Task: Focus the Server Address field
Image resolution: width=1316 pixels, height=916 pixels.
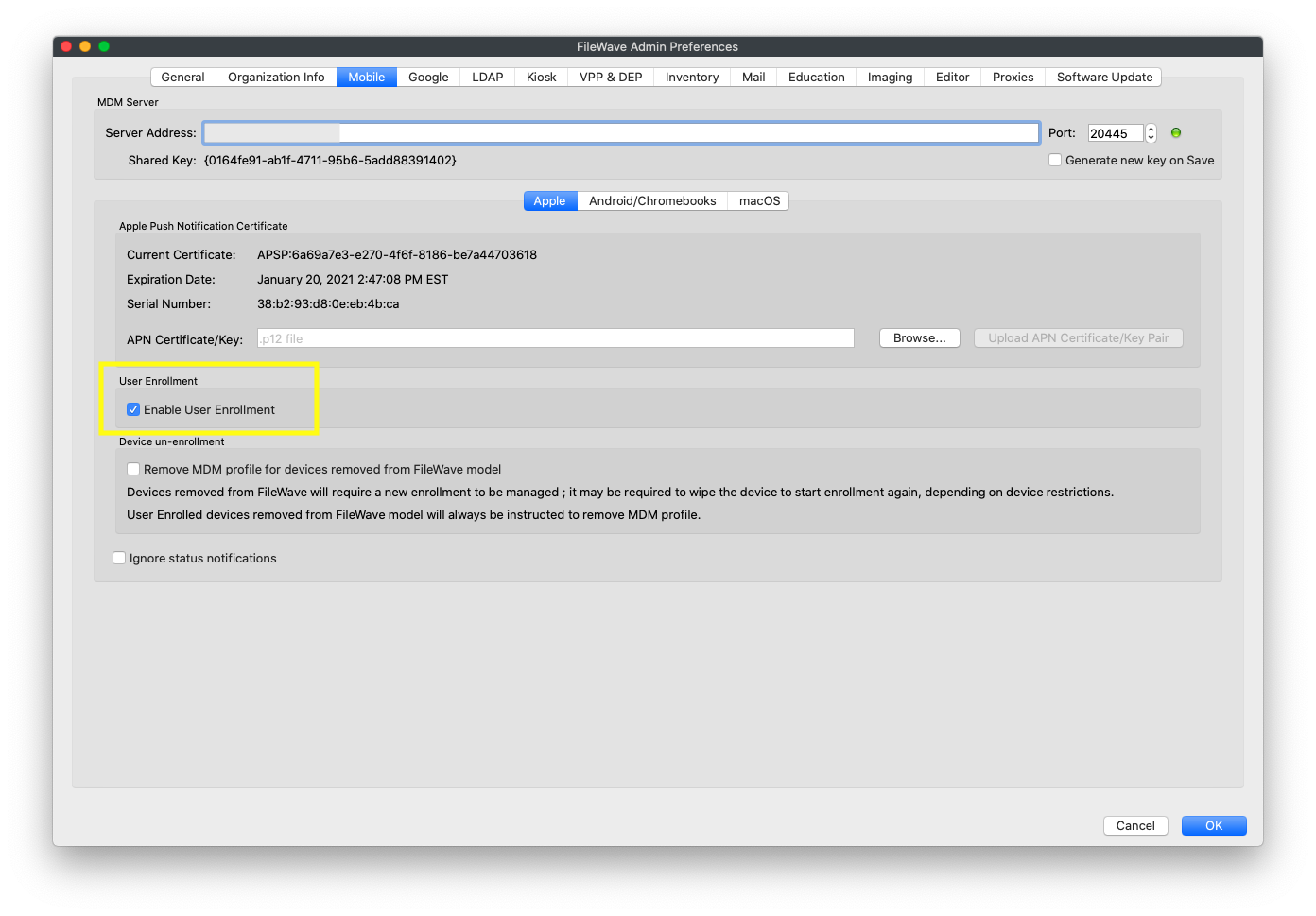Action: [x=621, y=133]
